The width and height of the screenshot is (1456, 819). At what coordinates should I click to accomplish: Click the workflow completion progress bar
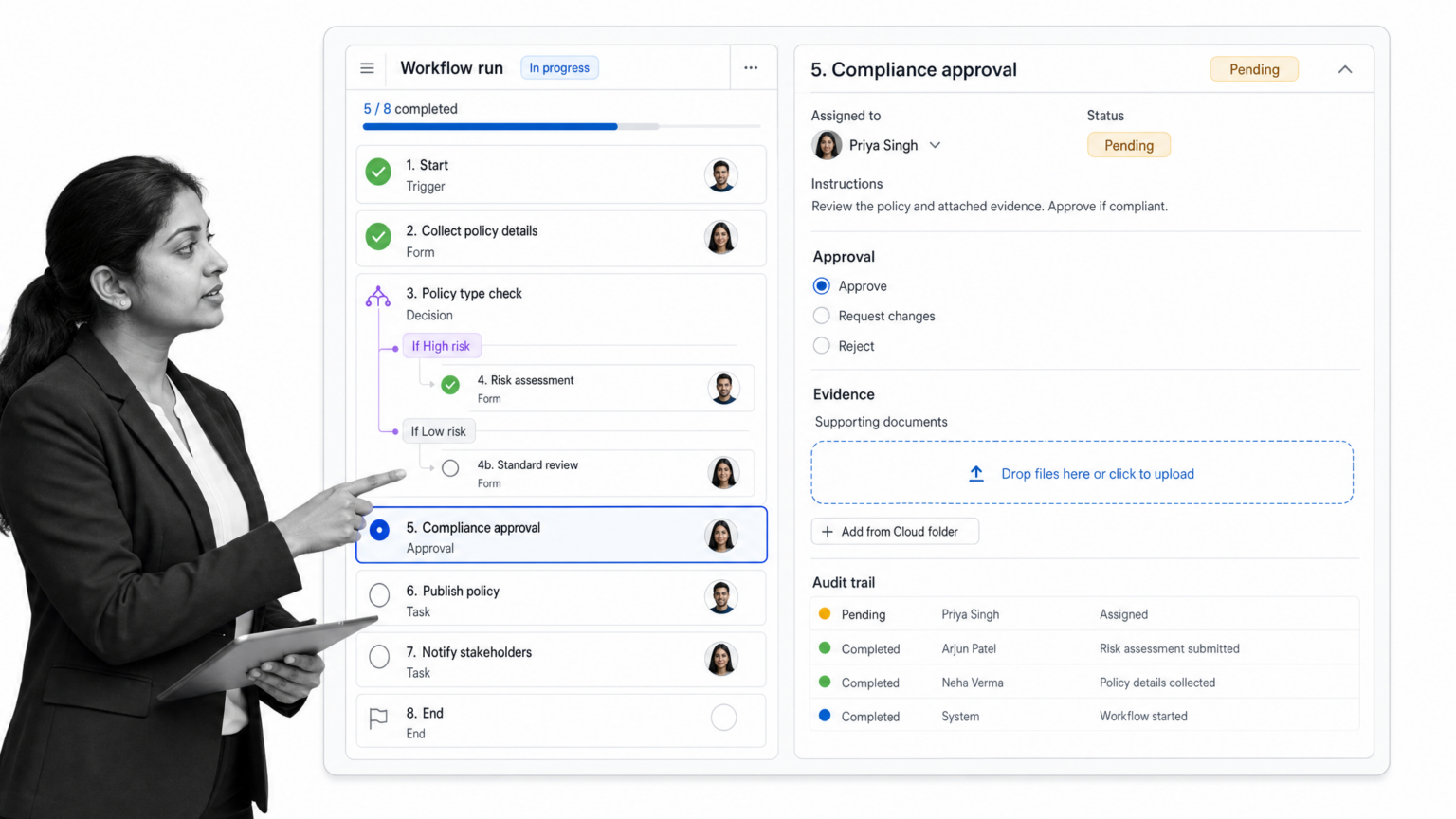pos(561,126)
